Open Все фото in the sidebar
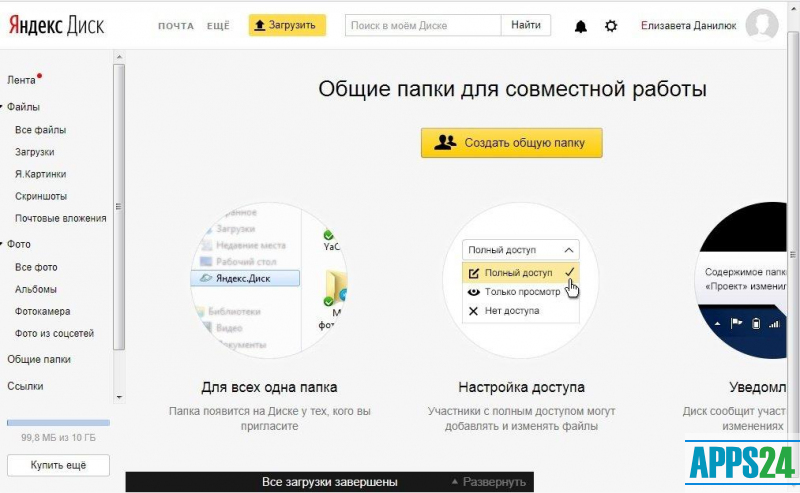This screenshot has width=800, height=493. pos(36,267)
